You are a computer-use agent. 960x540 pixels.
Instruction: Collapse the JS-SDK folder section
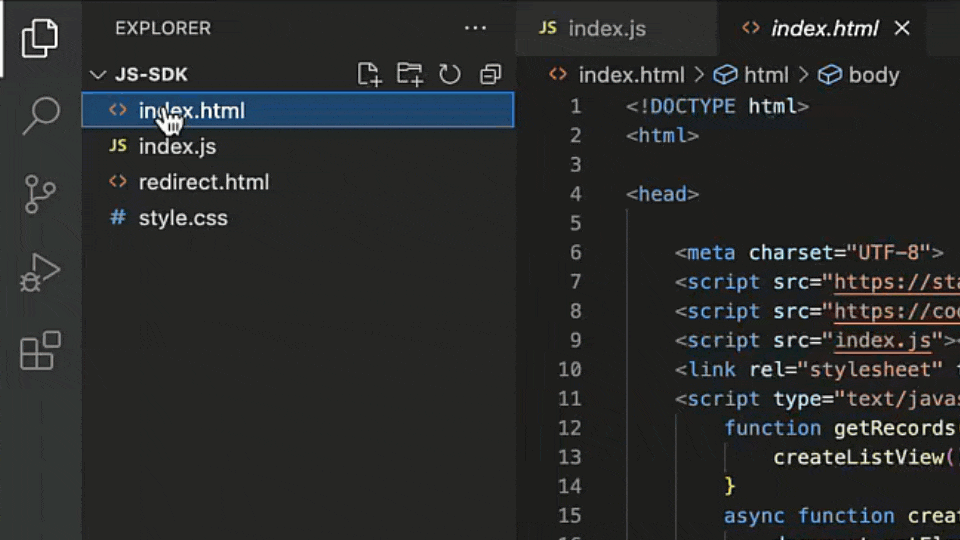click(x=98, y=75)
